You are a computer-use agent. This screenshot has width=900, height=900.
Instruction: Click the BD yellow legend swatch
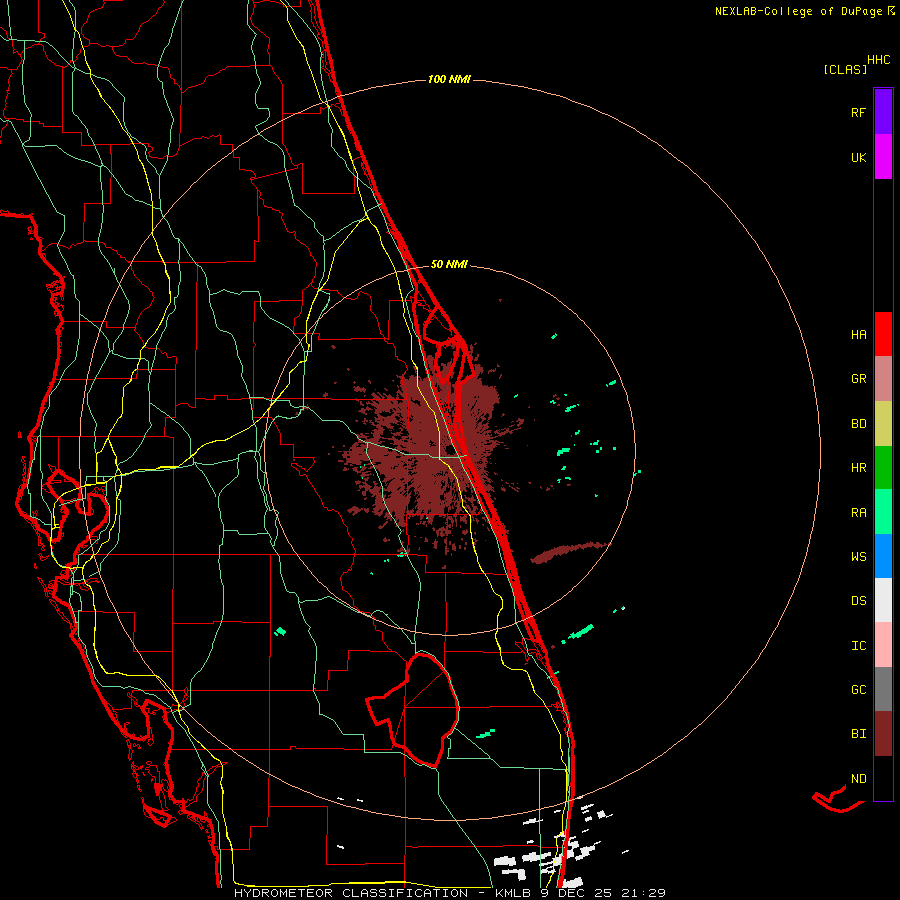(883, 423)
